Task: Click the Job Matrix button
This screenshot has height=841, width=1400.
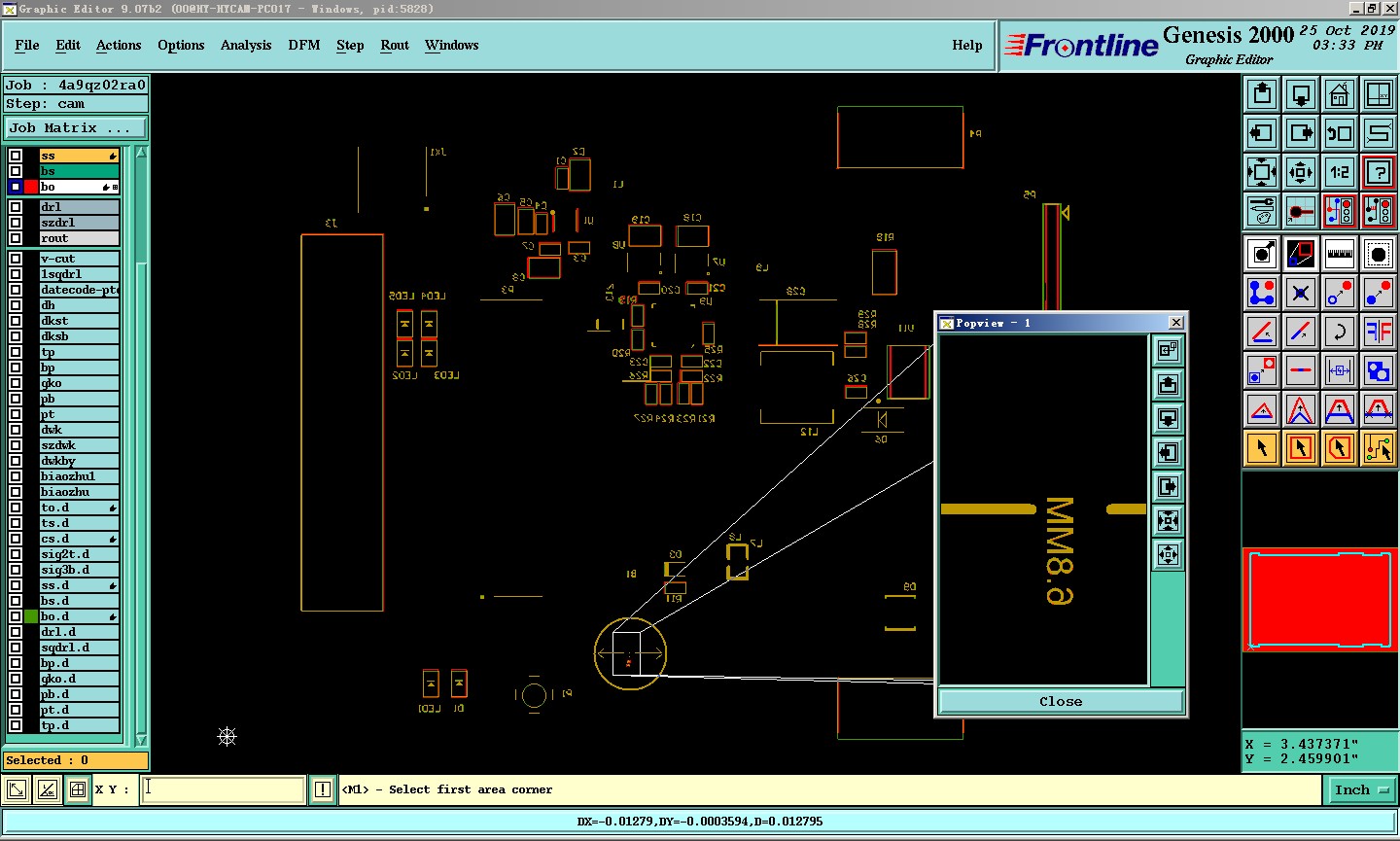Action: [x=75, y=128]
